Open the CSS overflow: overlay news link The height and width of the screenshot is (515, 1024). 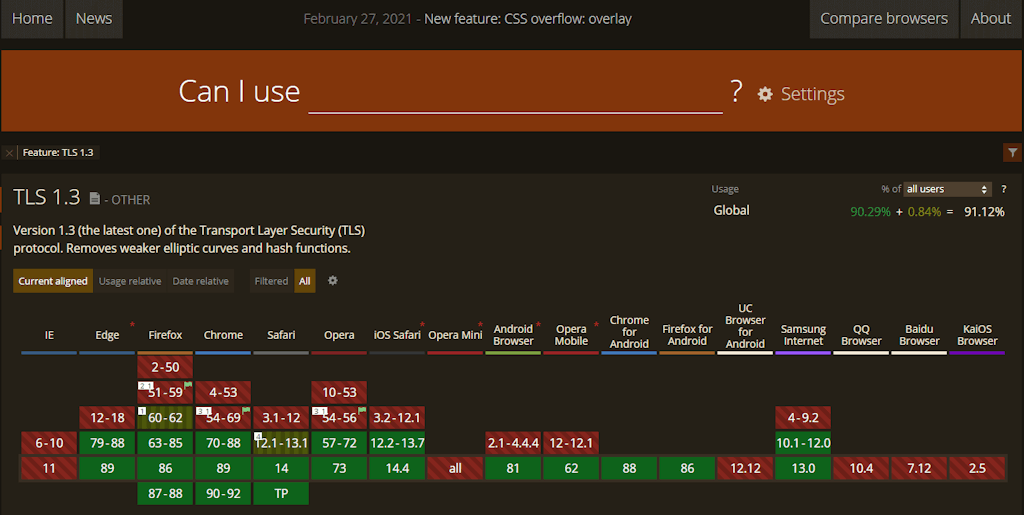click(x=528, y=19)
